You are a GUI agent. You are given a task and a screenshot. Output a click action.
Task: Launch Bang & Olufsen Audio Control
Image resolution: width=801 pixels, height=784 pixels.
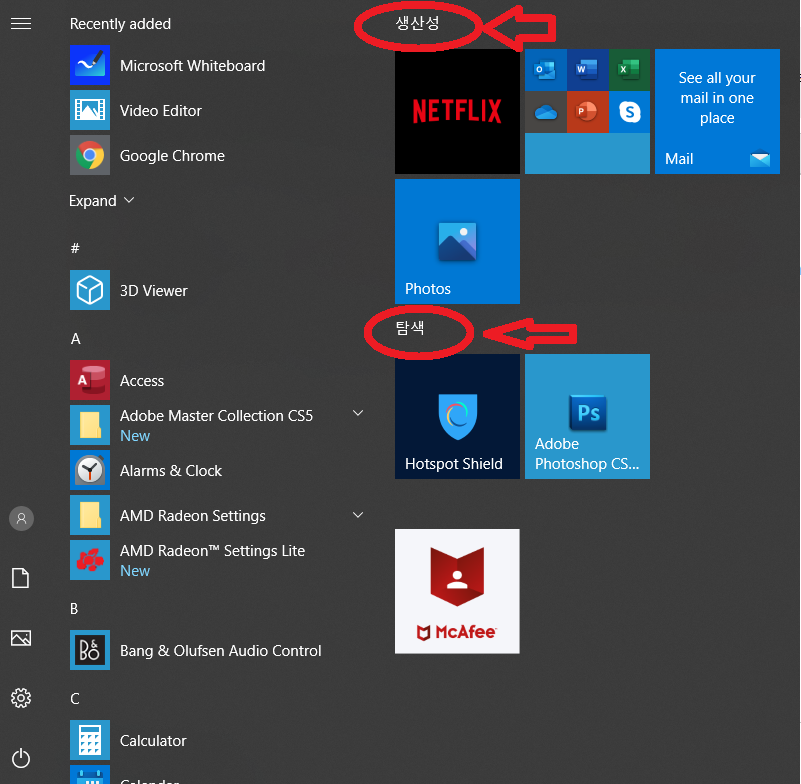pyautogui.click(x=217, y=650)
